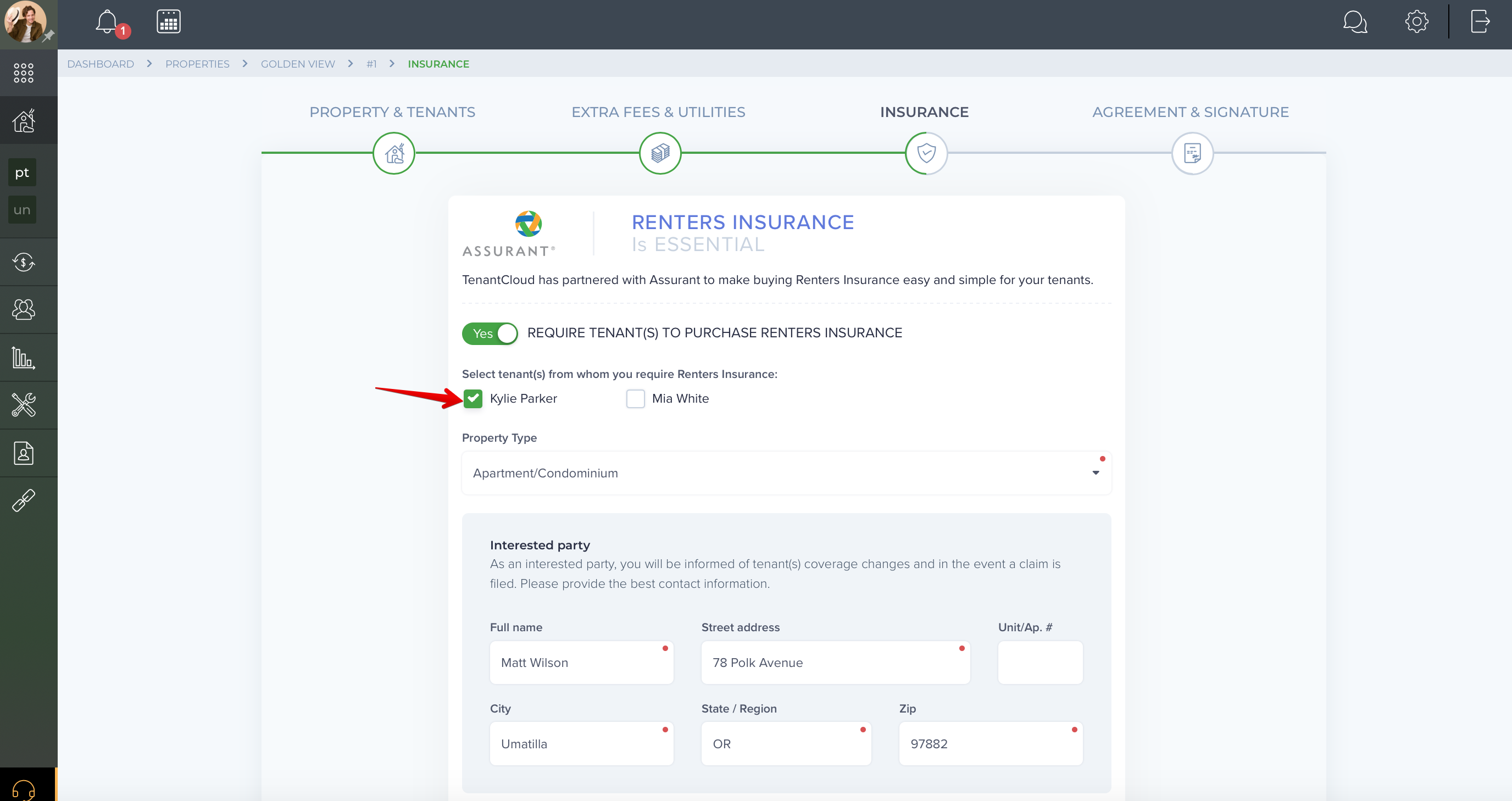Click the 'Mia White' tenant label
Viewport: 1512px width, 801px height.
(680, 398)
